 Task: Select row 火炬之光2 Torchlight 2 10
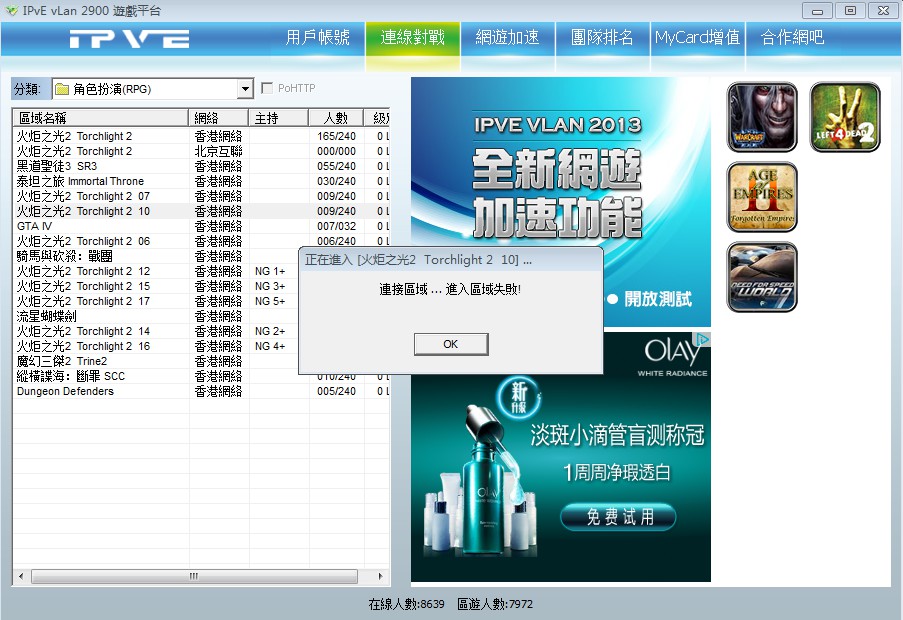point(201,211)
